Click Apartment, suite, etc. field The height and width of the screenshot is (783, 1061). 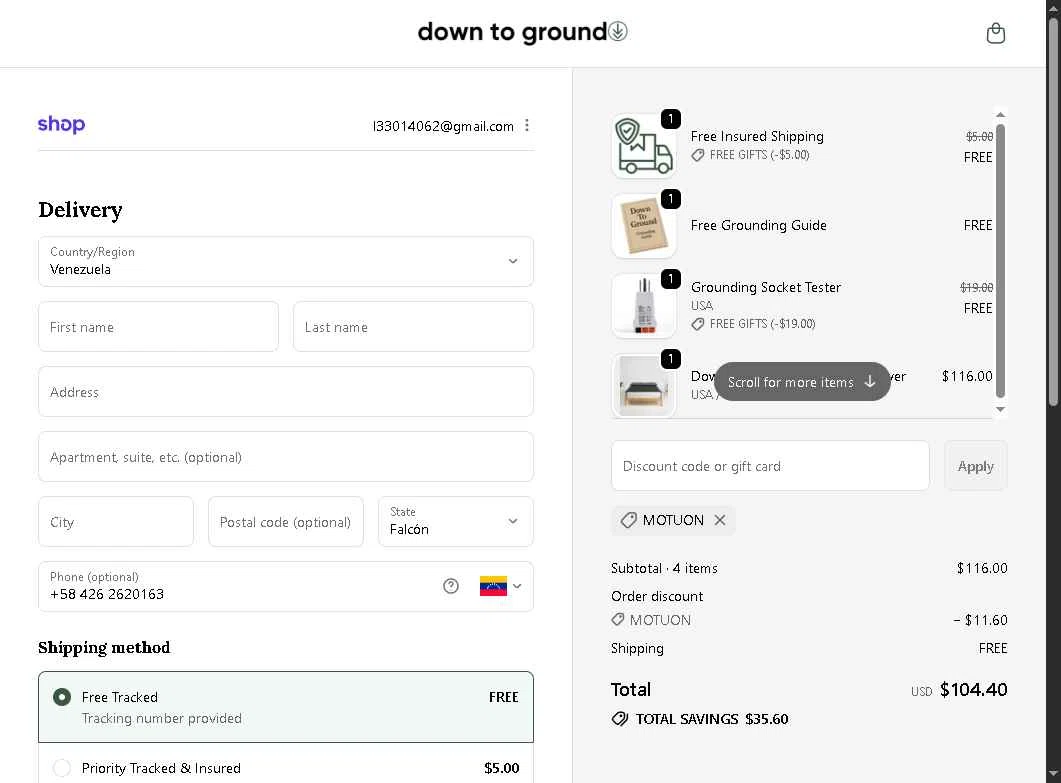click(x=286, y=457)
